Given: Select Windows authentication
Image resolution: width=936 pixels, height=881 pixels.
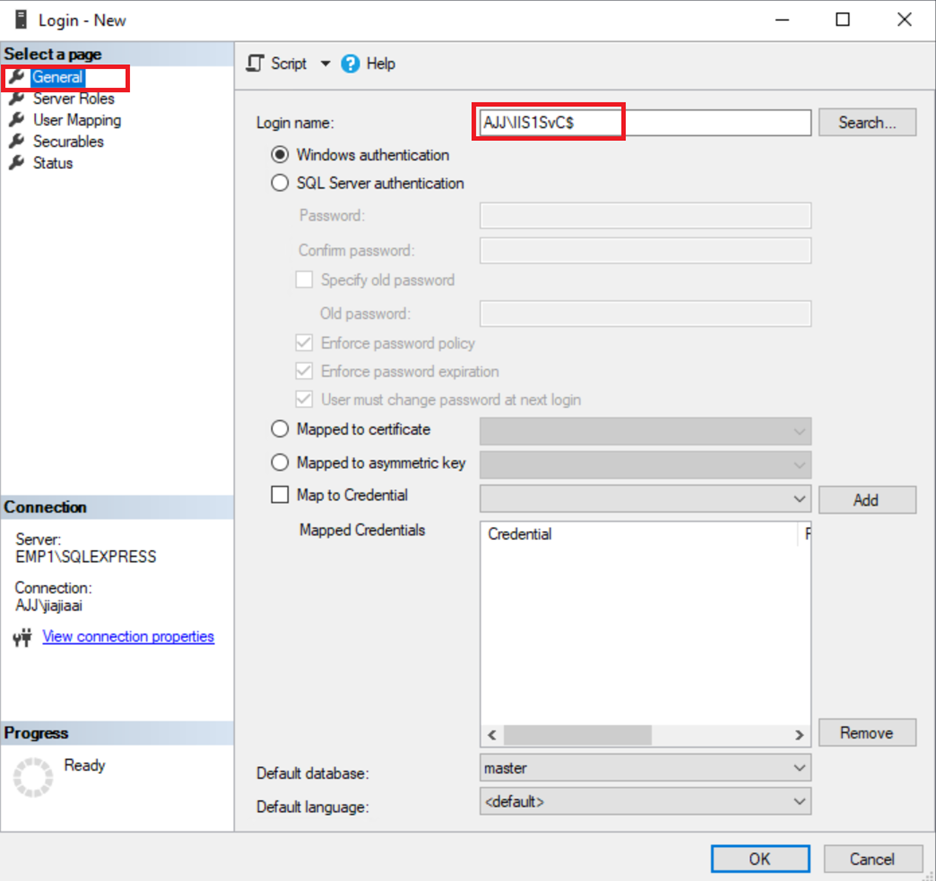Looking at the screenshot, I should [x=280, y=155].
